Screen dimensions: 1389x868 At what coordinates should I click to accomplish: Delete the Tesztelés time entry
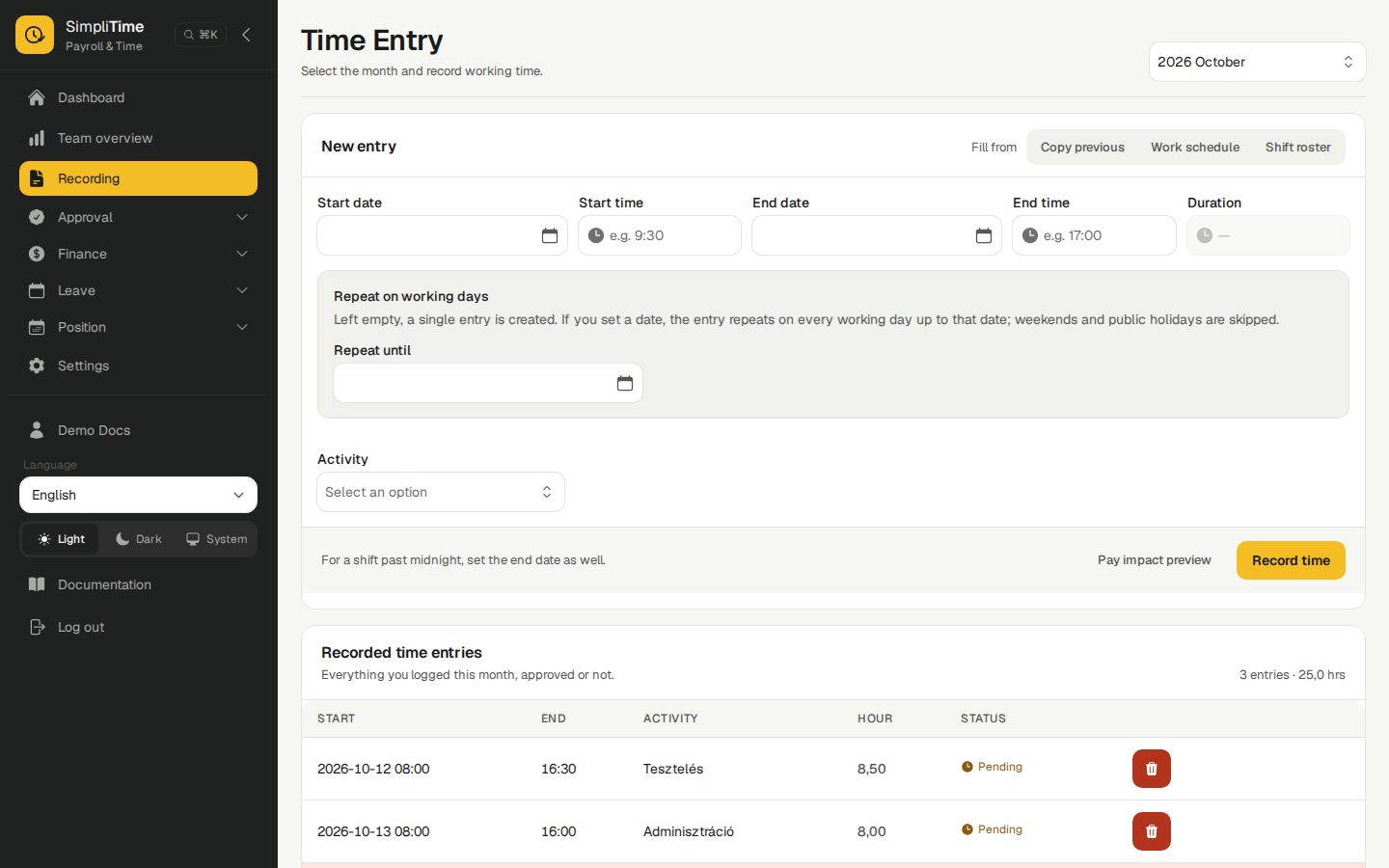pos(1152,769)
